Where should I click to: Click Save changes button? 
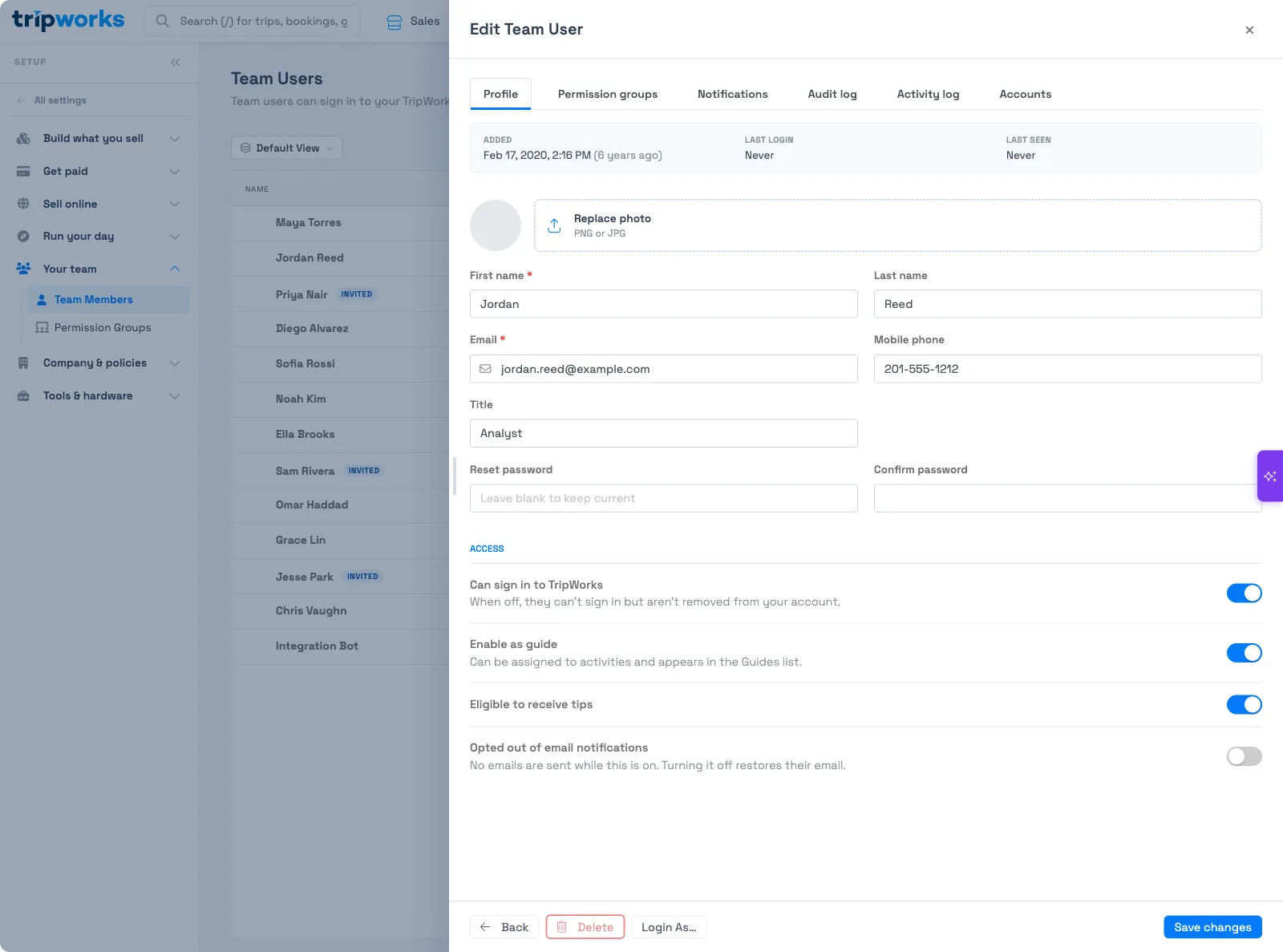tap(1212, 927)
